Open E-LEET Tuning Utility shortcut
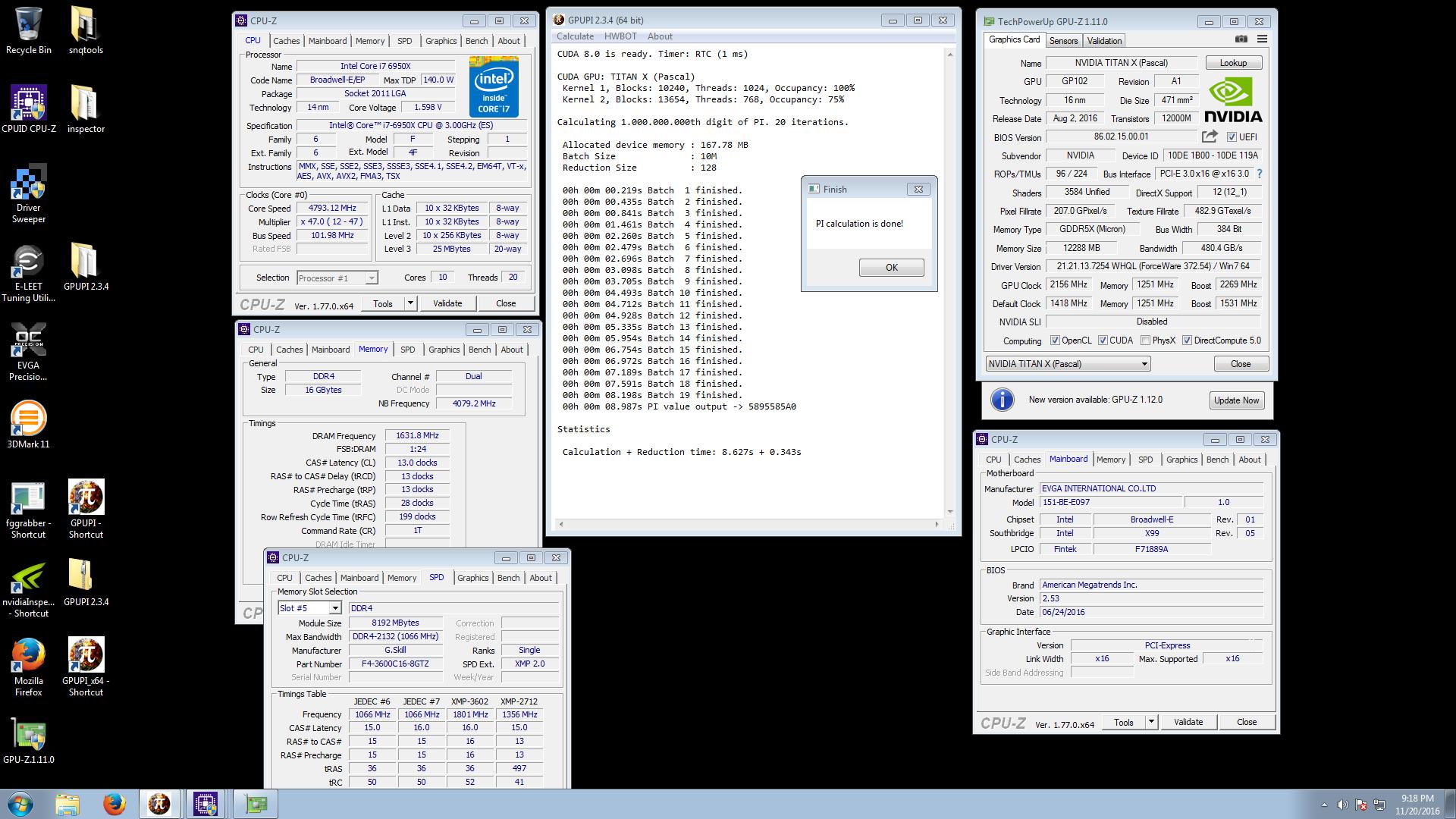1456x819 pixels. 28,273
